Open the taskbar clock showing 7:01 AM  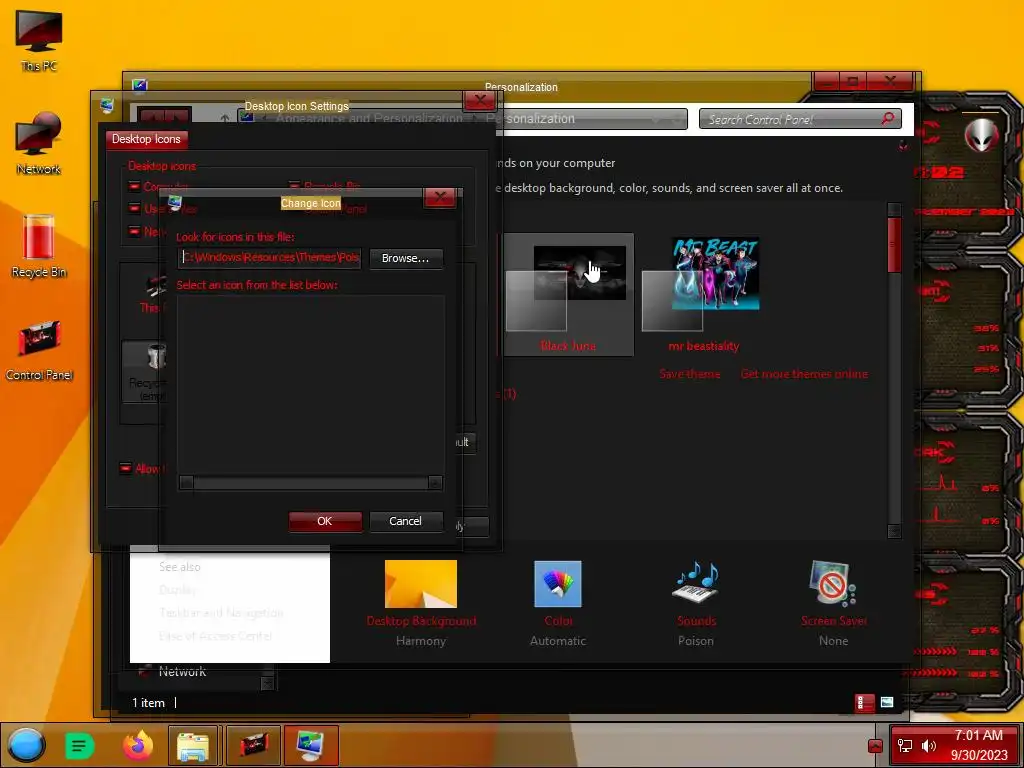979,745
